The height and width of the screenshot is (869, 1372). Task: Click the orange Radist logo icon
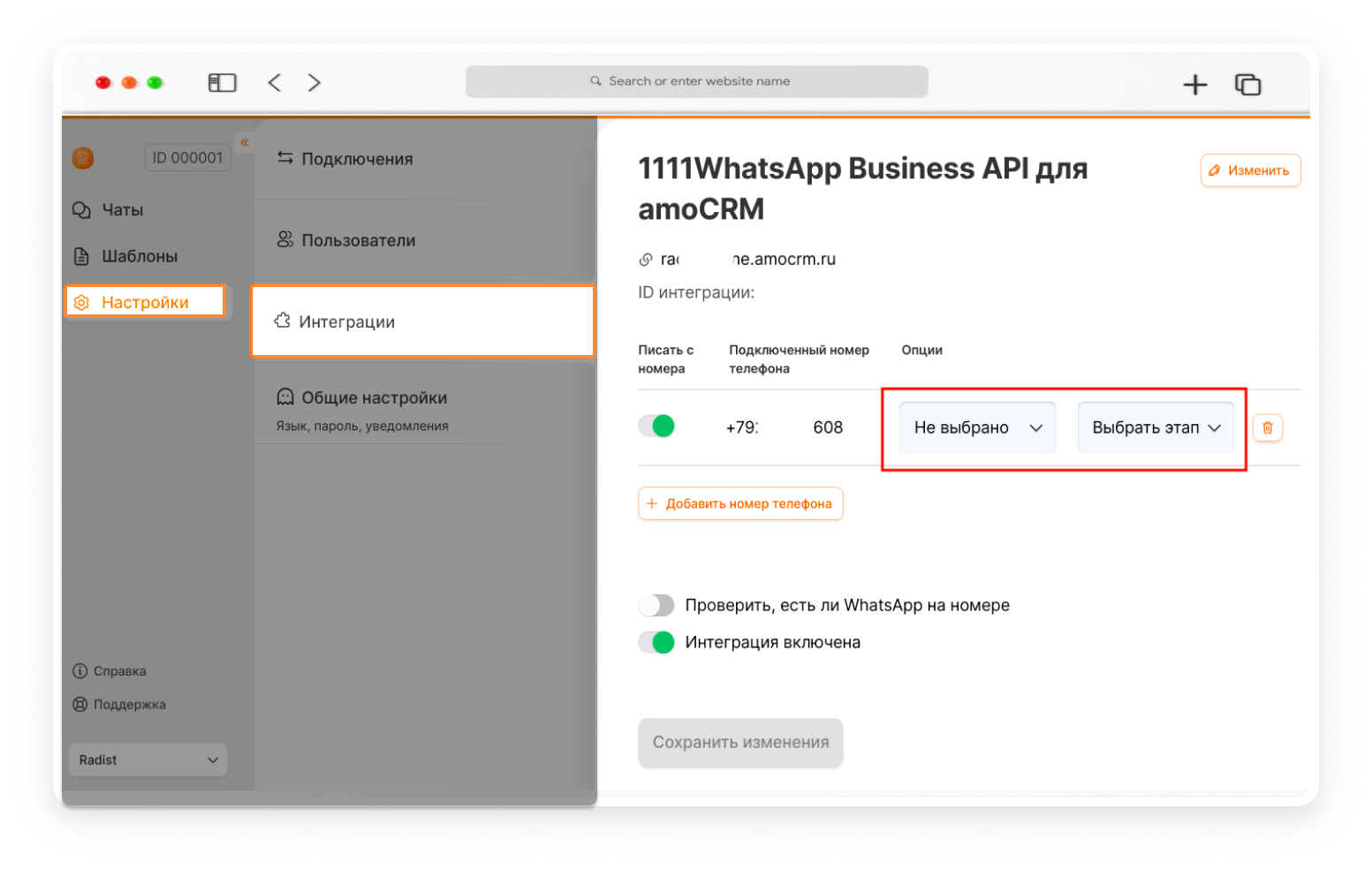pos(82,158)
